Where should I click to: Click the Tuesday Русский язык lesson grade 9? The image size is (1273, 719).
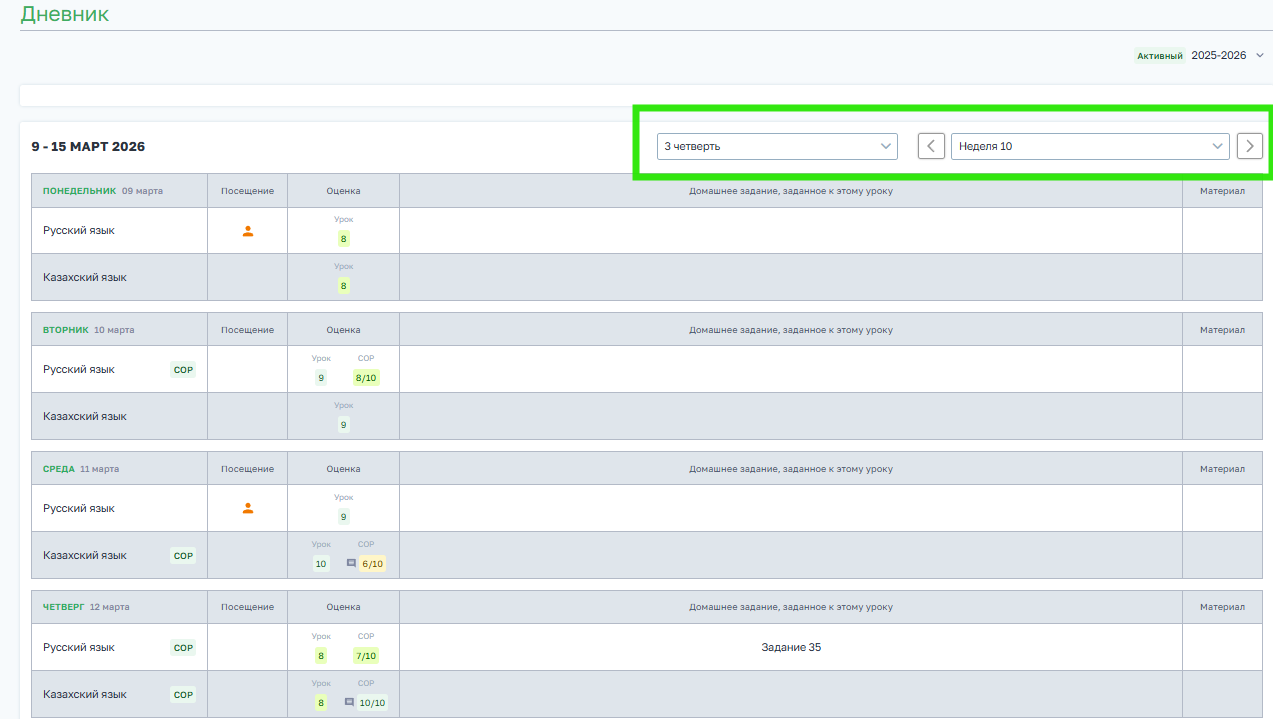[321, 378]
